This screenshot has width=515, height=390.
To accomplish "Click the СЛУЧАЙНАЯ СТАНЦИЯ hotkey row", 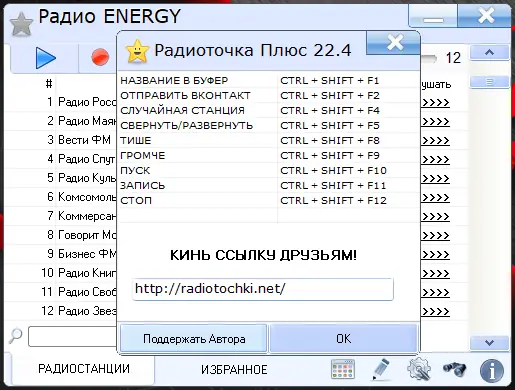I will (268, 110).
